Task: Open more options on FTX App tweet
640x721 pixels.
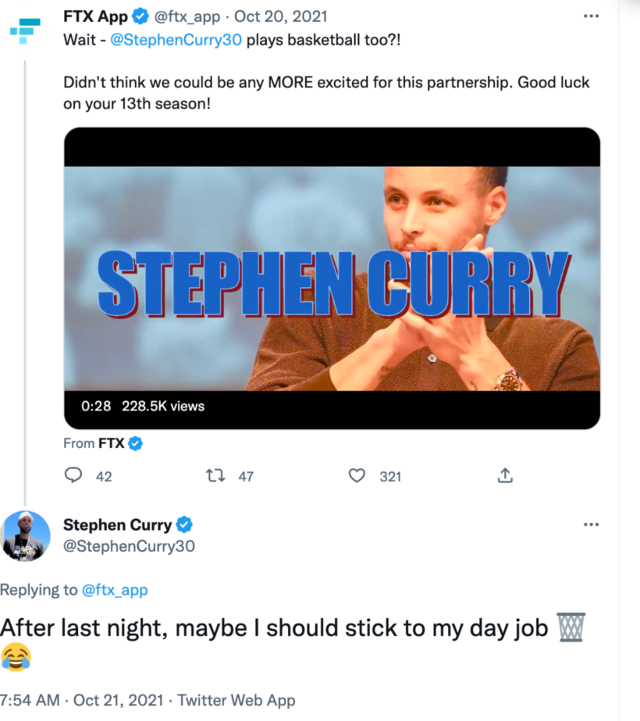Action: pos(591,17)
